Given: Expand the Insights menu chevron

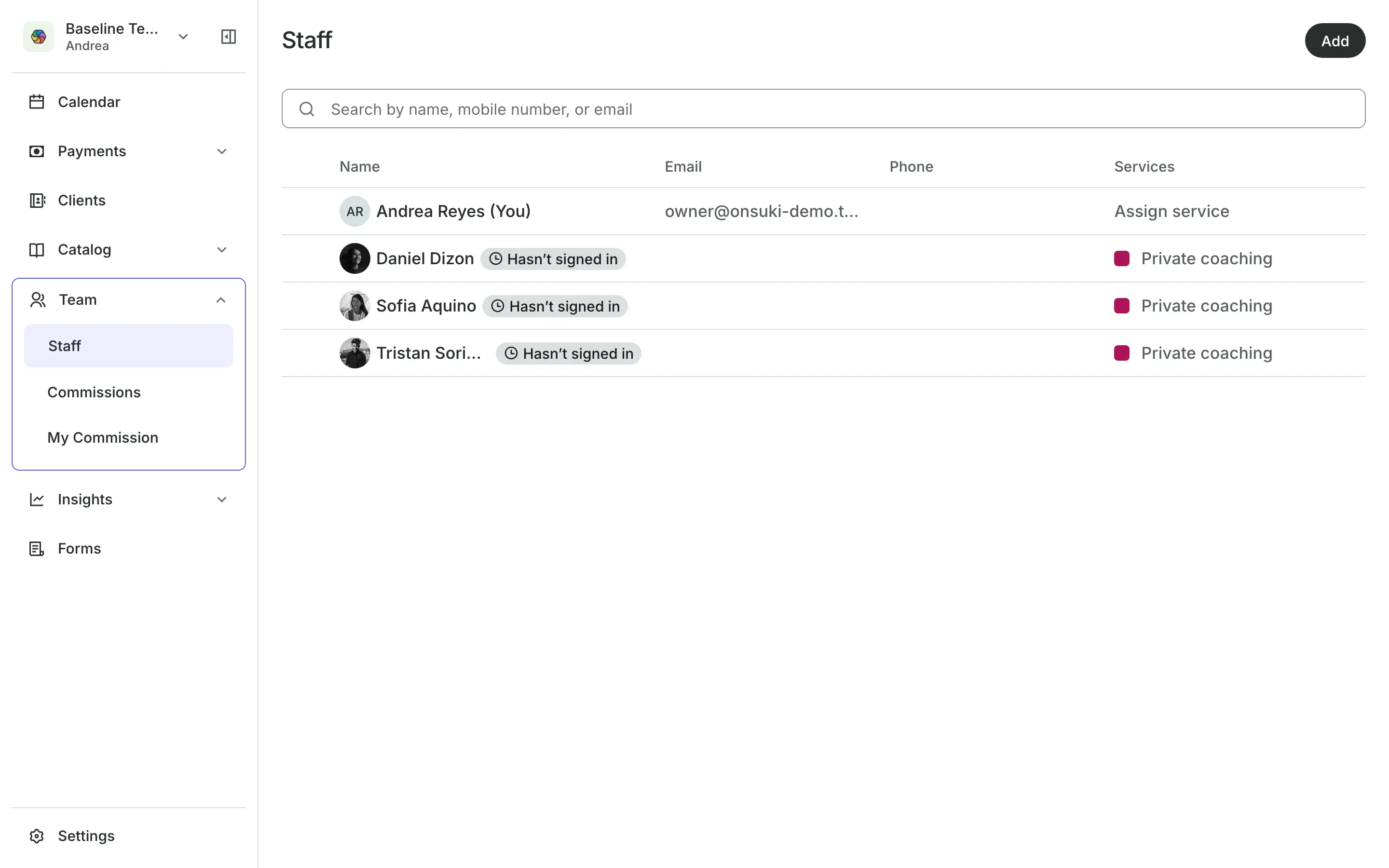Looking at the screenshot, I should [x=222, y=500].
